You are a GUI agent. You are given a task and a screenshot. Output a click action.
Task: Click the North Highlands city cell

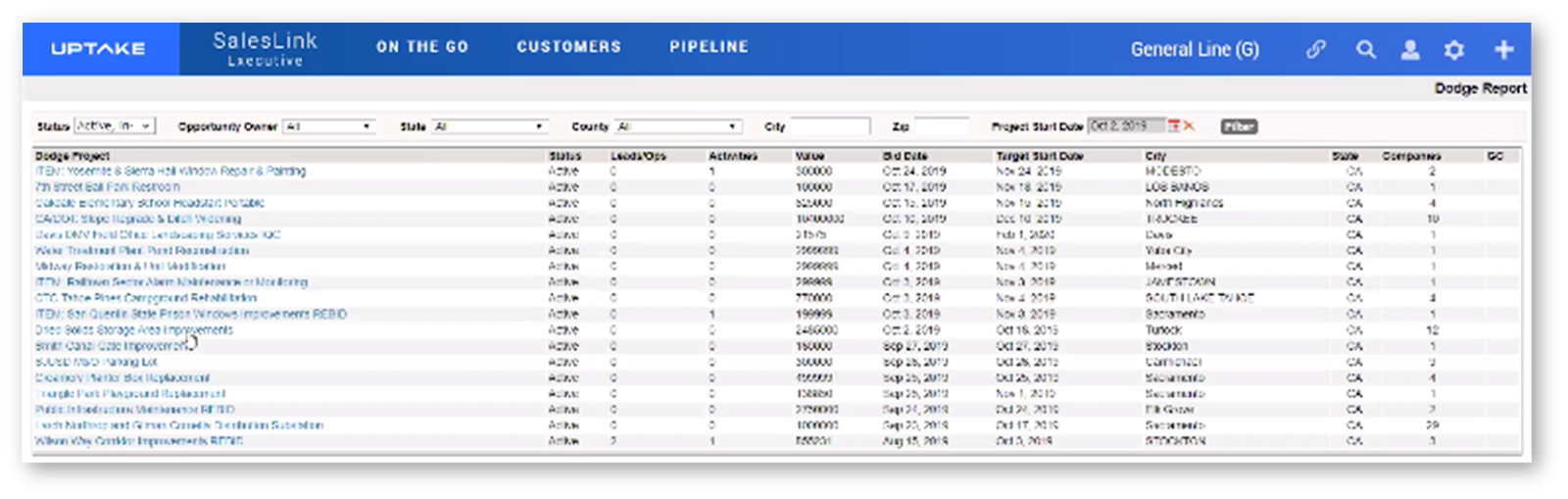coord(1184,202)
